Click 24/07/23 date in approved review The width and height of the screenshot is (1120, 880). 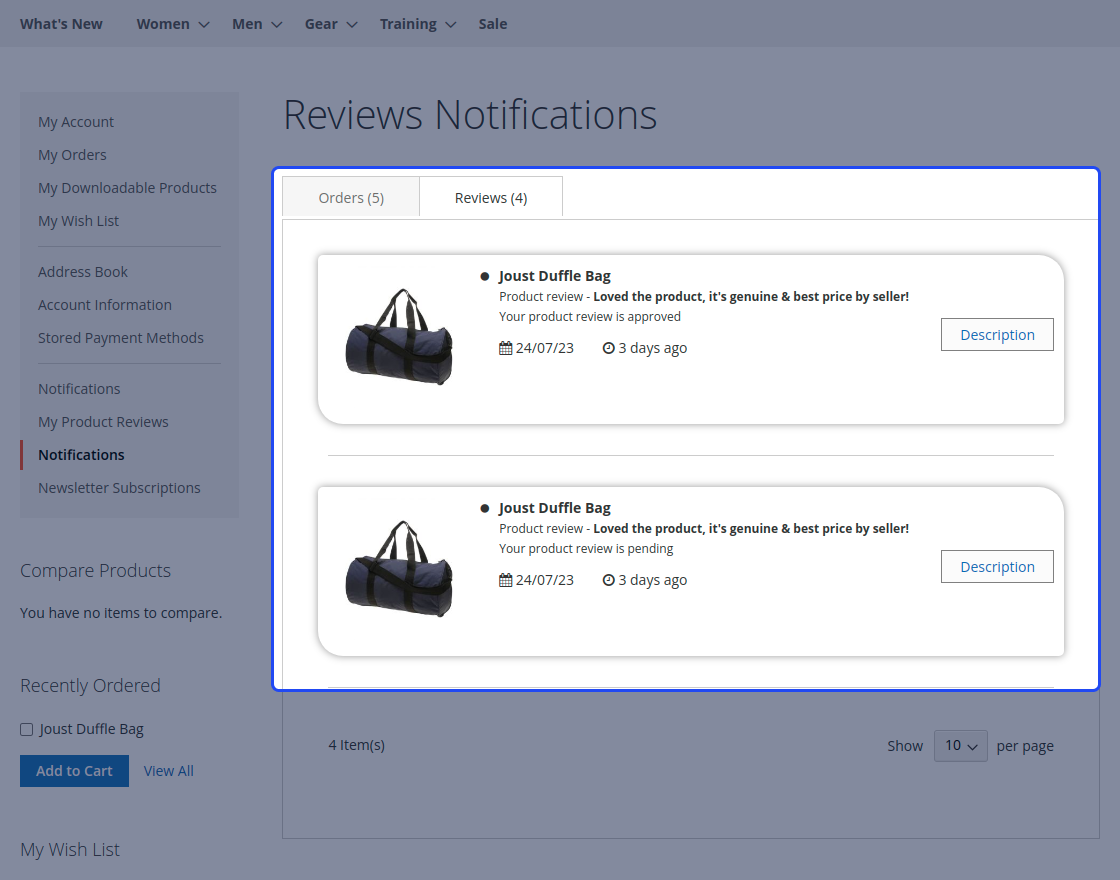pos(544,348)
